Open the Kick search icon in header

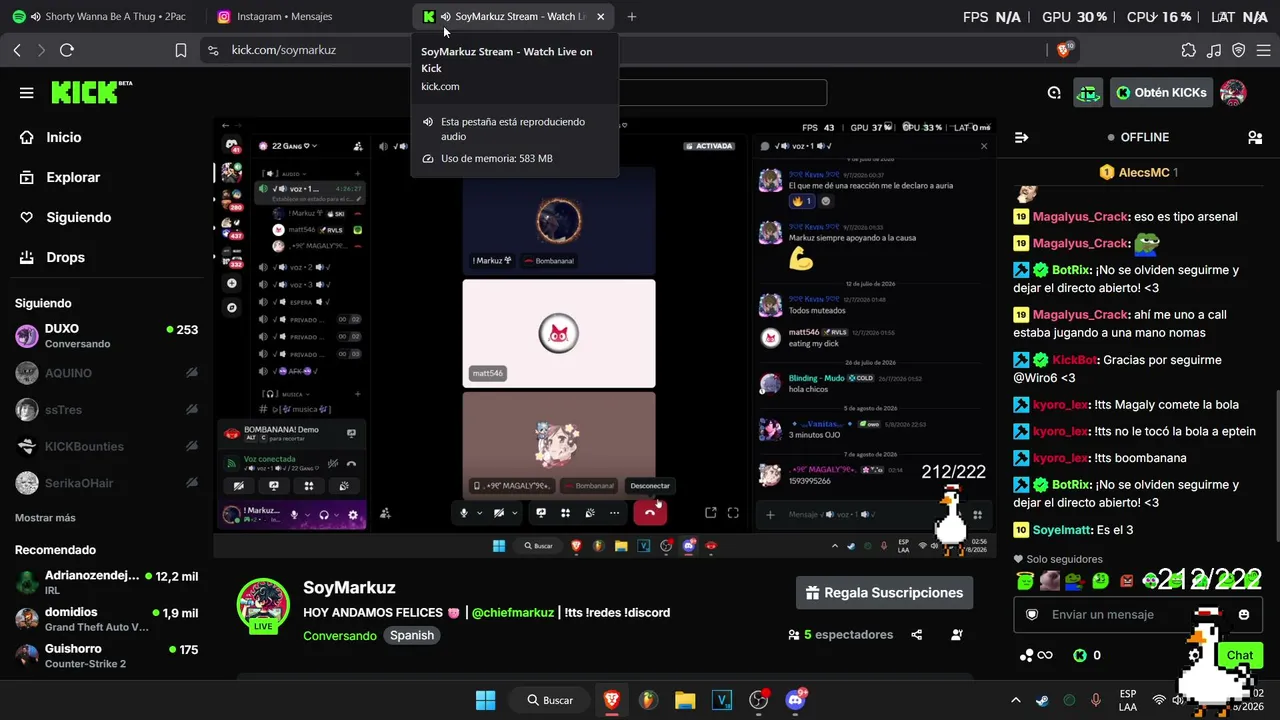click(x=1054, y=93)
